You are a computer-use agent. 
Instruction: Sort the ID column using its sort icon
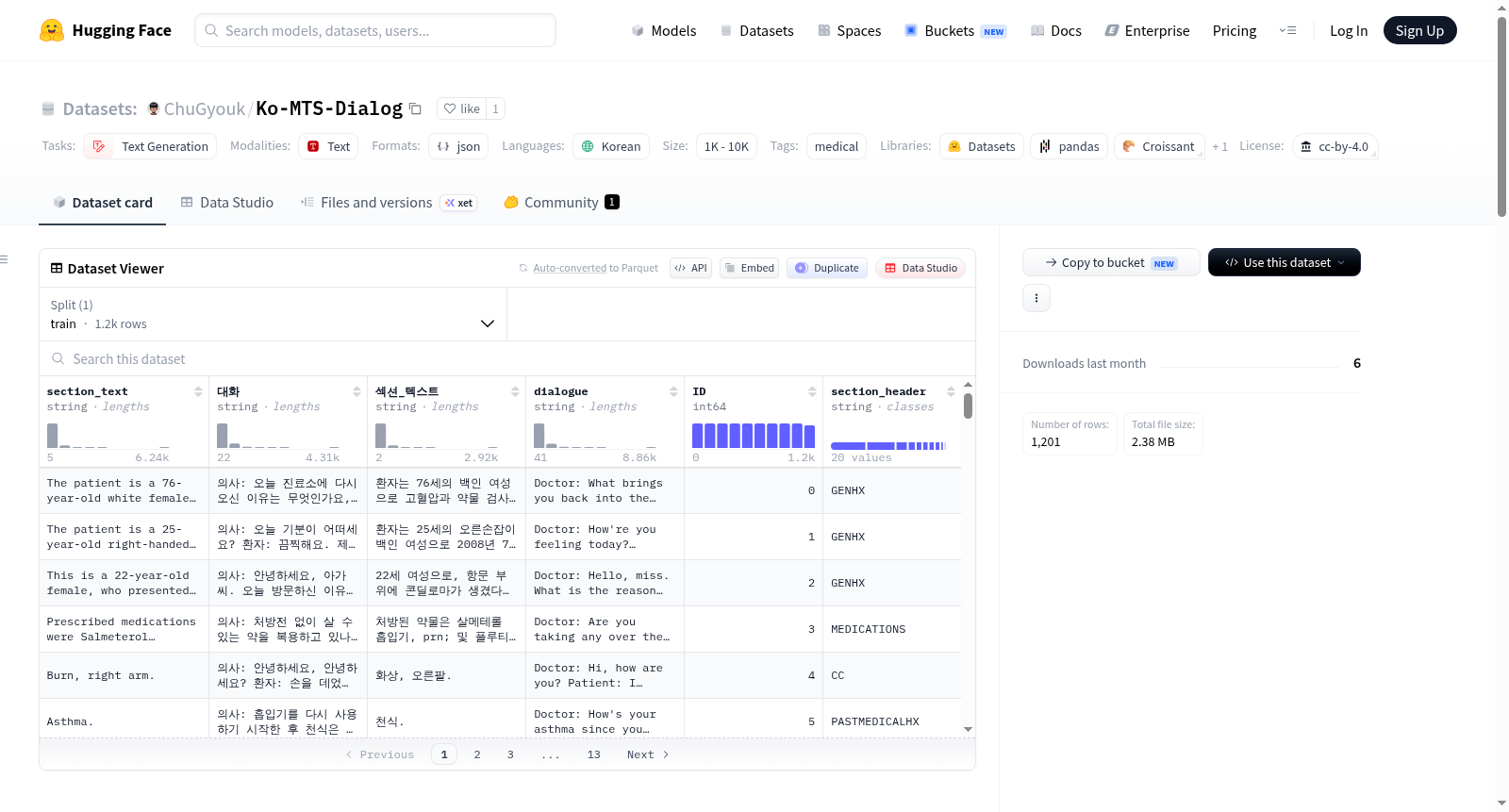tap(812, 391)
